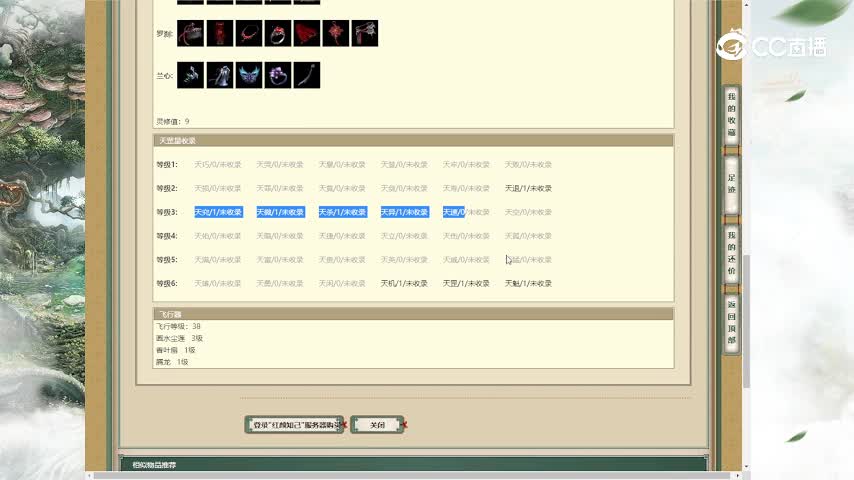Click the page vertical scrollbar thumb
This screenshot has height=480, width=854.
[x=746, y=321]
